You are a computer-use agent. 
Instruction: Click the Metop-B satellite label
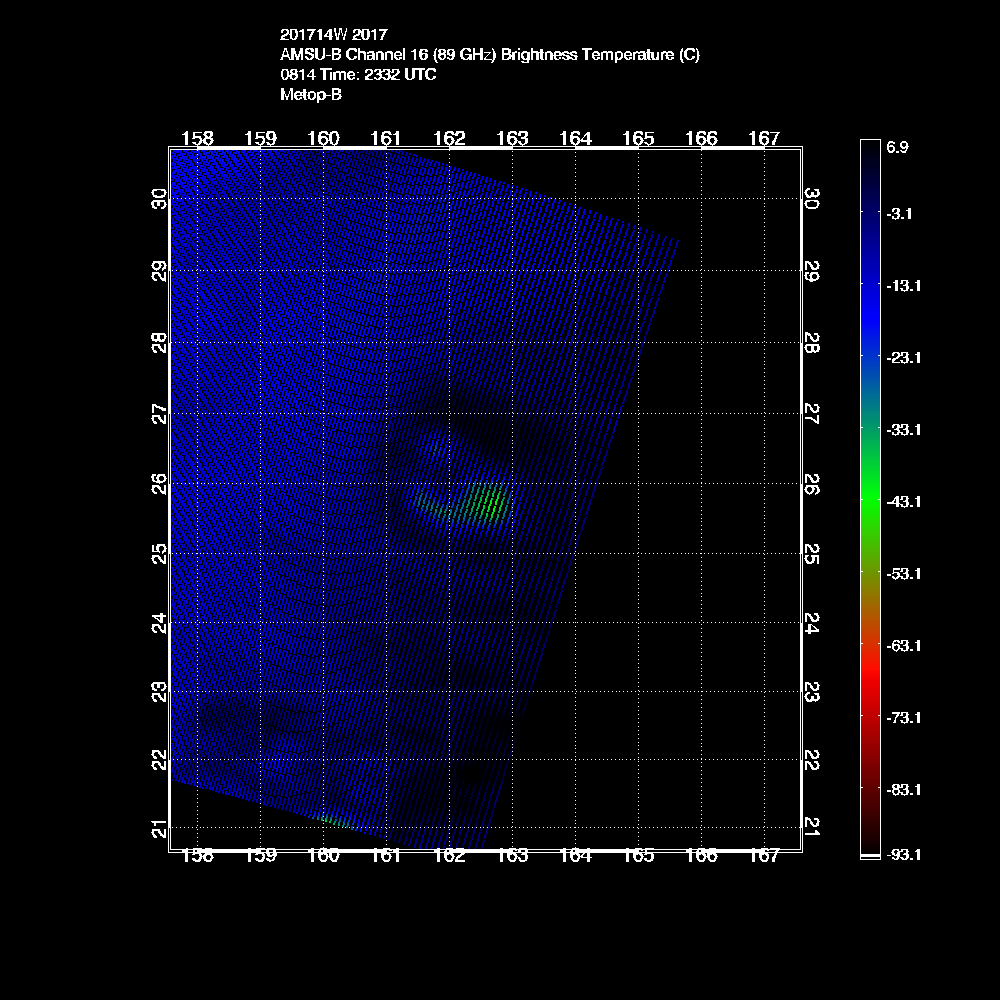point(311,95)
